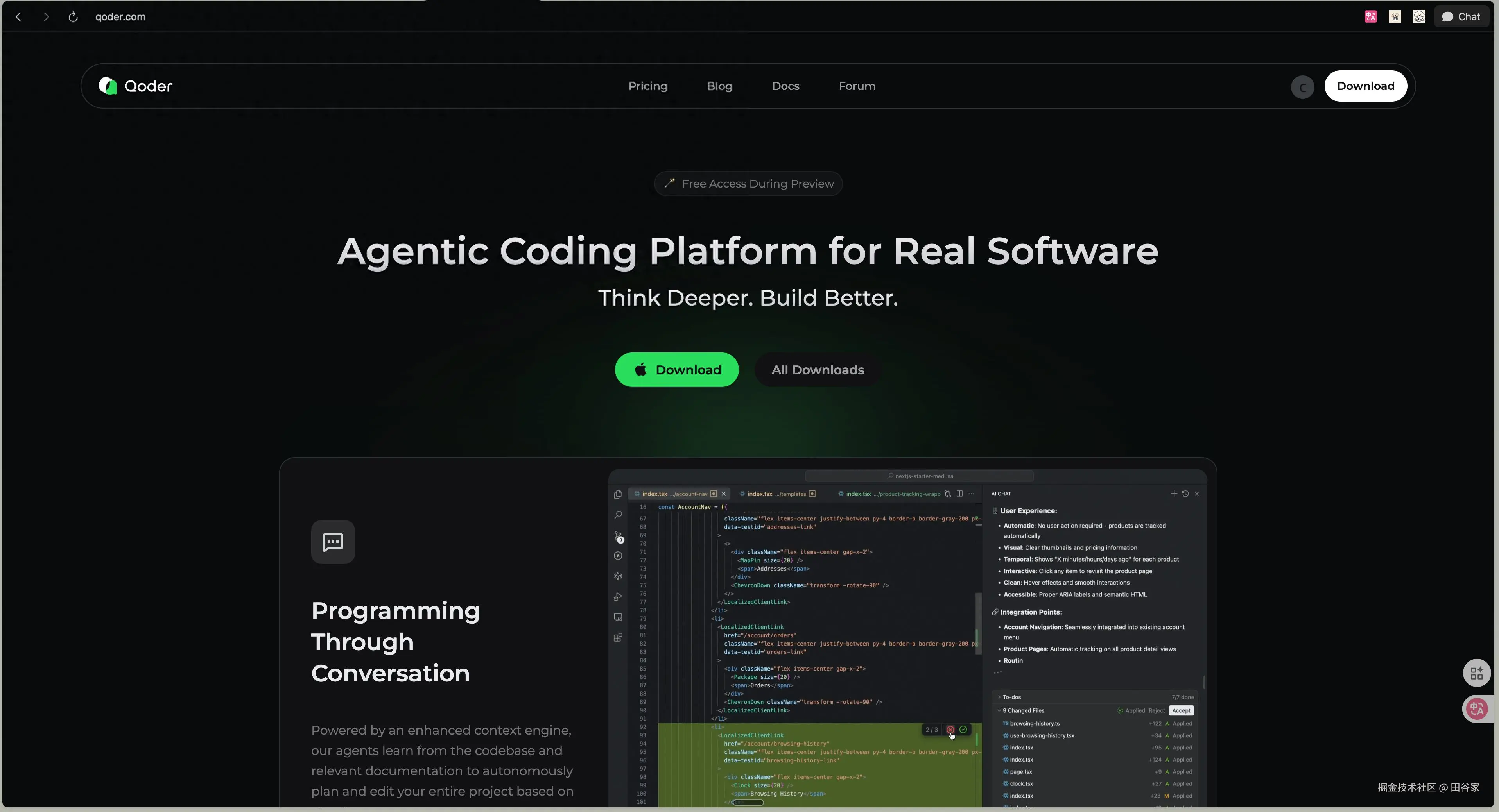
Task: Open the translate extension in browser toolbar
Action: click(1370, 17)
